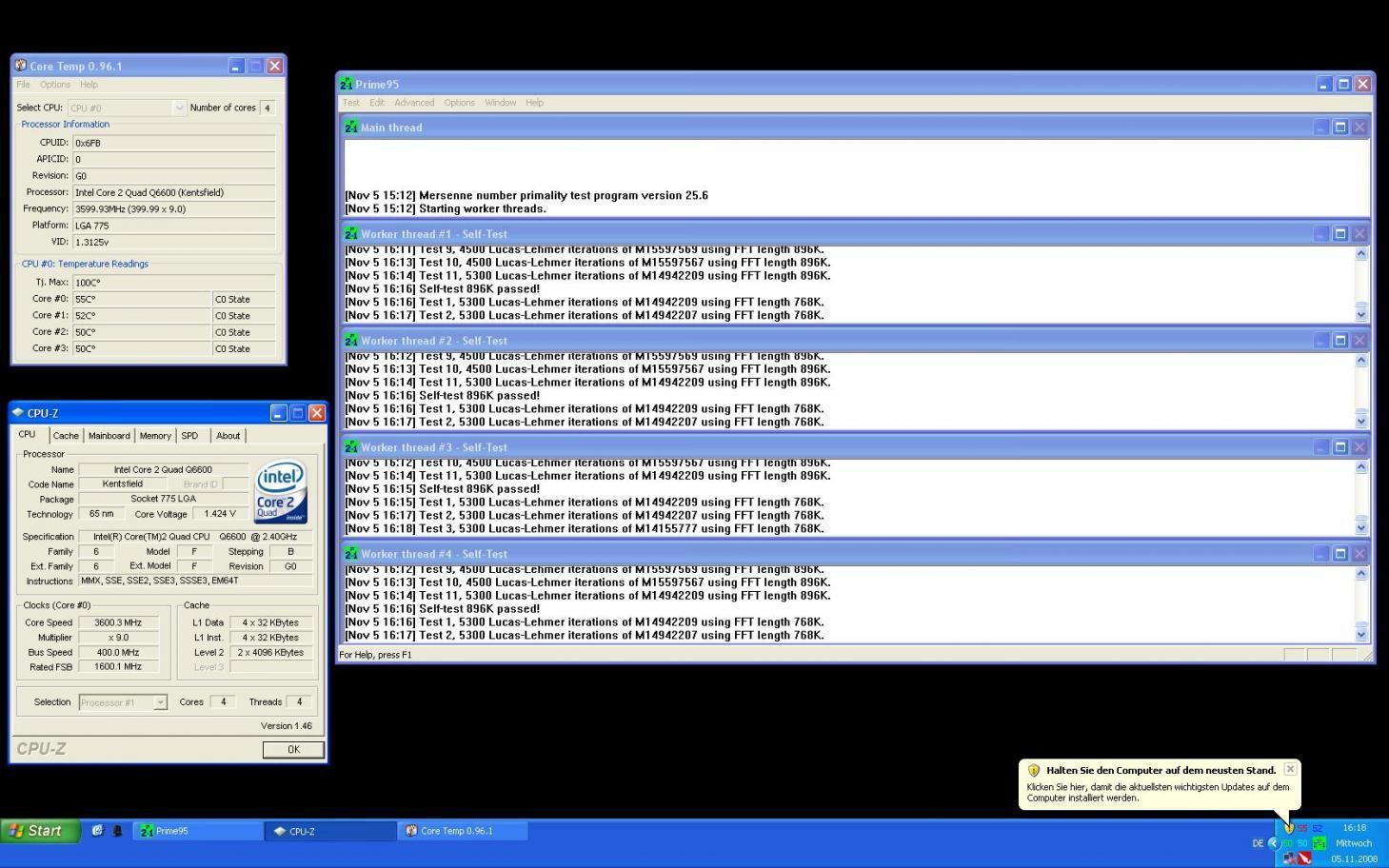Click the Core #0 temperature reading 55C
The width and height of the screenshot is (1389, 868).
click(142, 299)
